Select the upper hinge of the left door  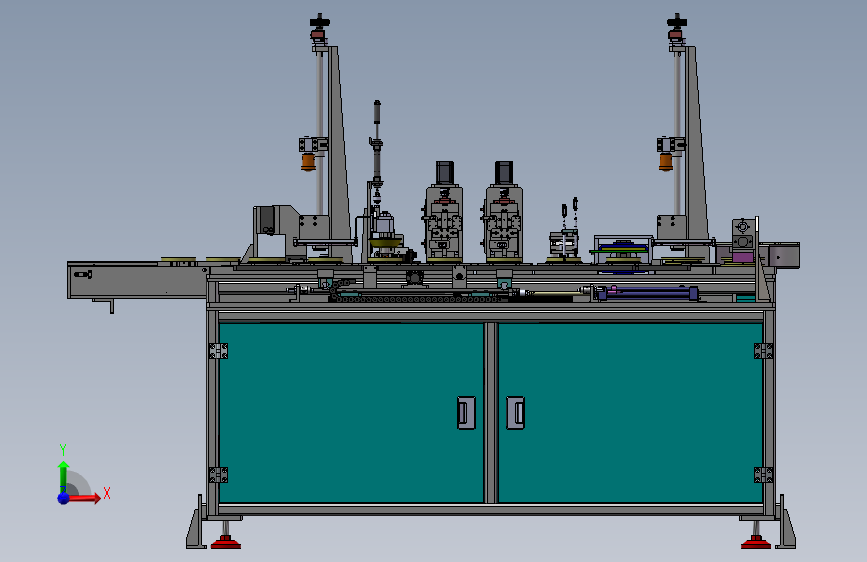(218, 351)
